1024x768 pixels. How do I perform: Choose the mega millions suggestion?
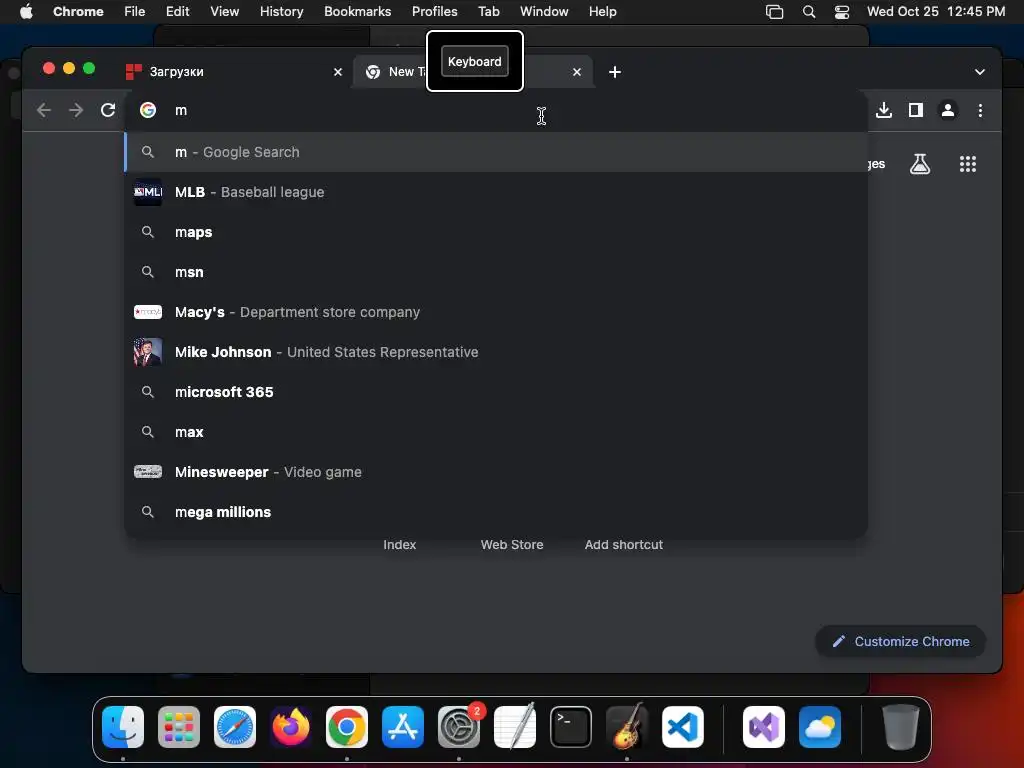(x=496, y=512)
